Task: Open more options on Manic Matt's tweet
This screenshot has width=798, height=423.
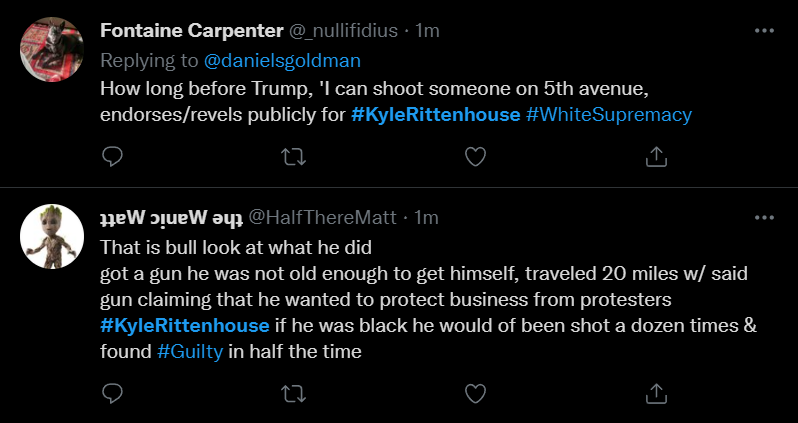Action: pyautogui.click(x=764, y=217)
